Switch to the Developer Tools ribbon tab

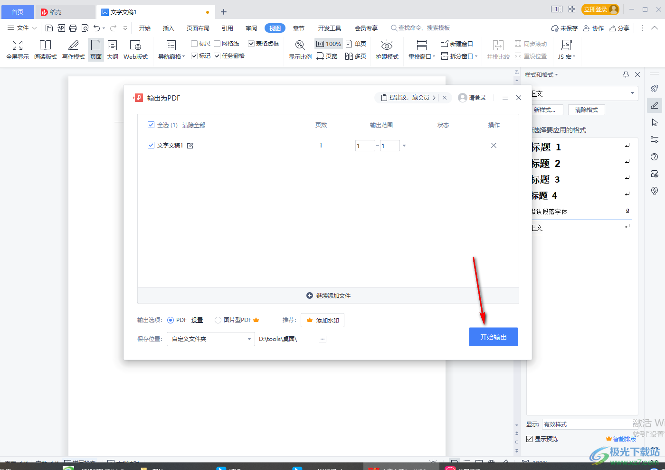click(x=330, y=28)
